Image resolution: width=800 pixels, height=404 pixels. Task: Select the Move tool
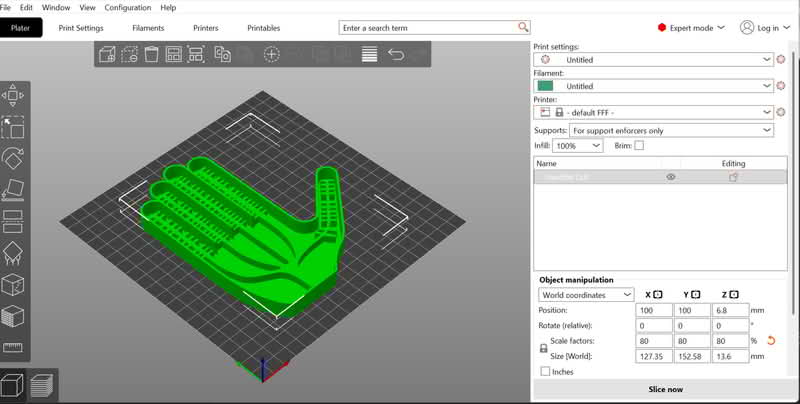point(13,95)
